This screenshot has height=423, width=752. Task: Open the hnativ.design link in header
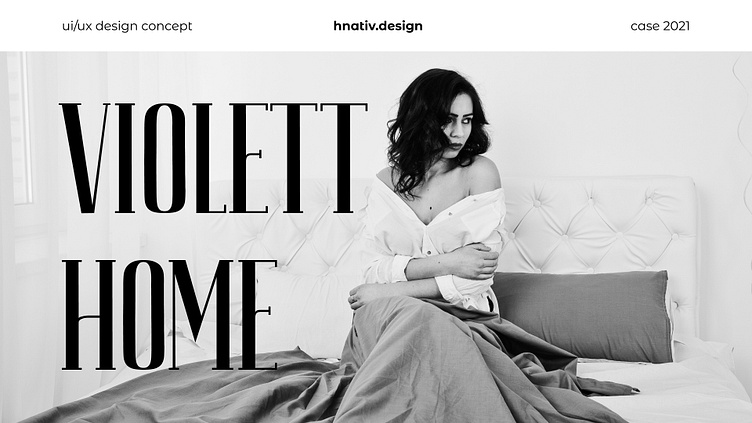tap(378, 26)
